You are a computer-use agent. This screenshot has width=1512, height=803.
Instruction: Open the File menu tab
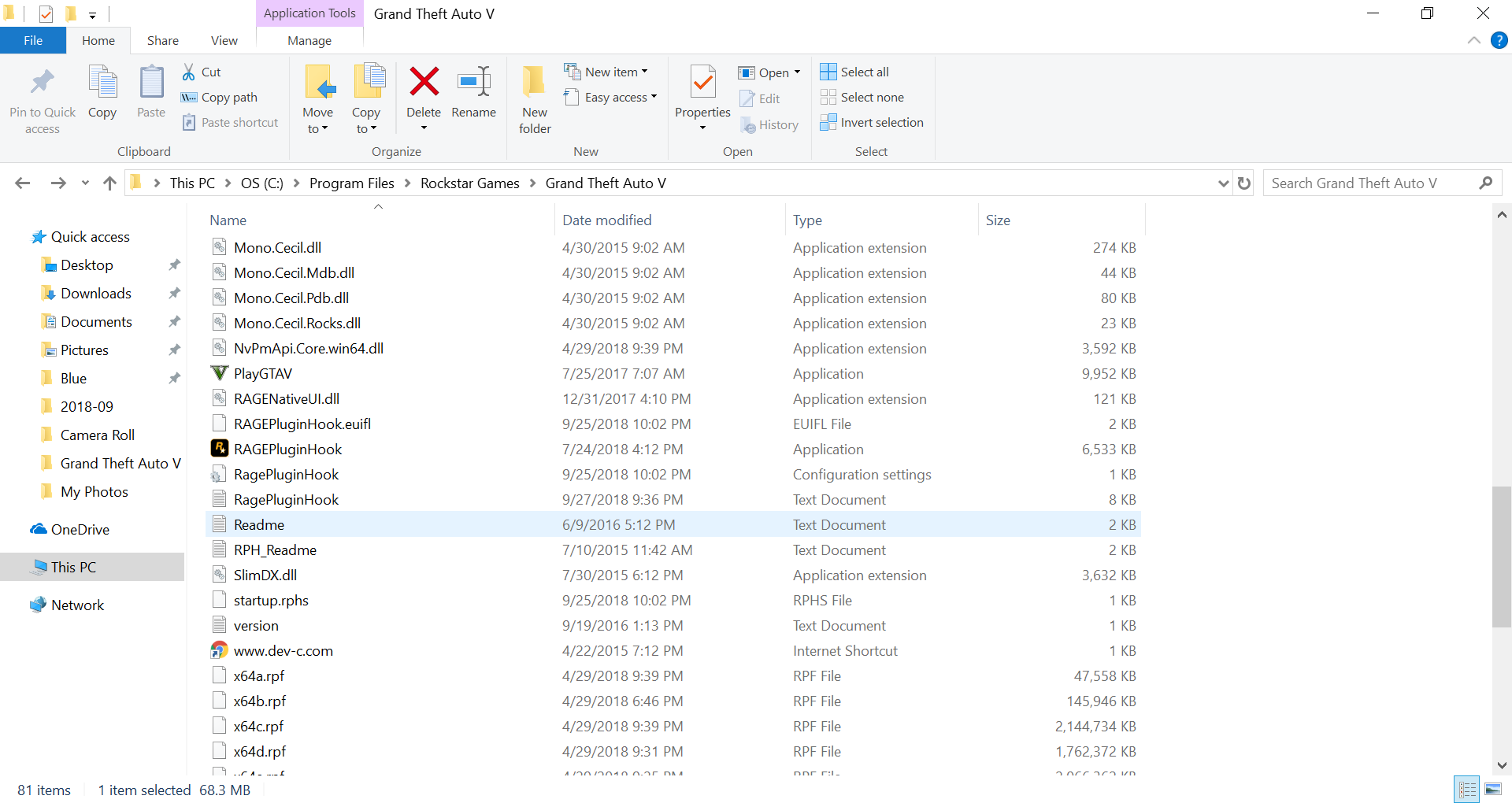(x=33, y=41)
